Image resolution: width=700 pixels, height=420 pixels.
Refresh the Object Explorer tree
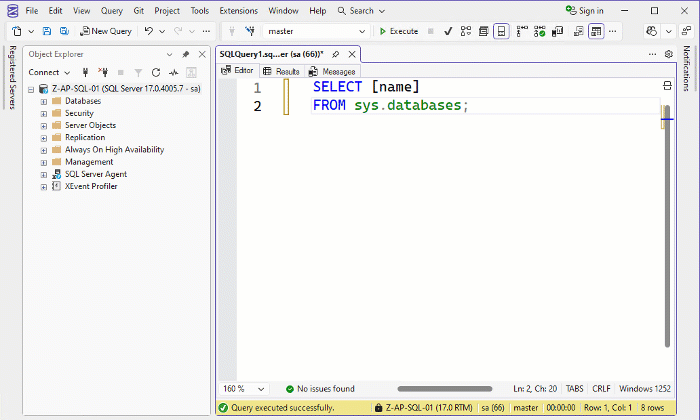155,72
